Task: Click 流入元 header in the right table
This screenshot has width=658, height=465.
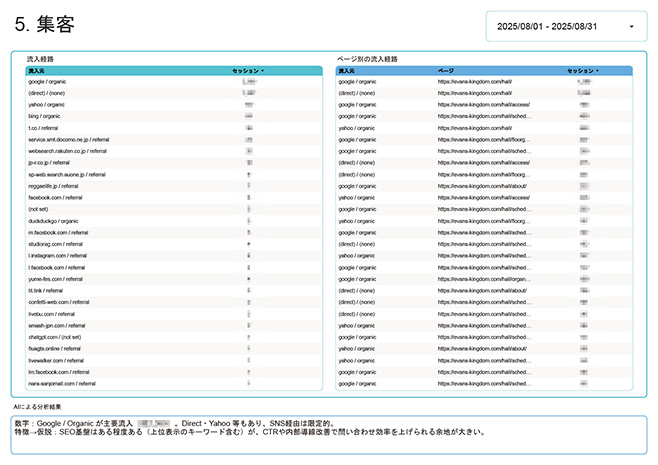Action: point(347,71)
